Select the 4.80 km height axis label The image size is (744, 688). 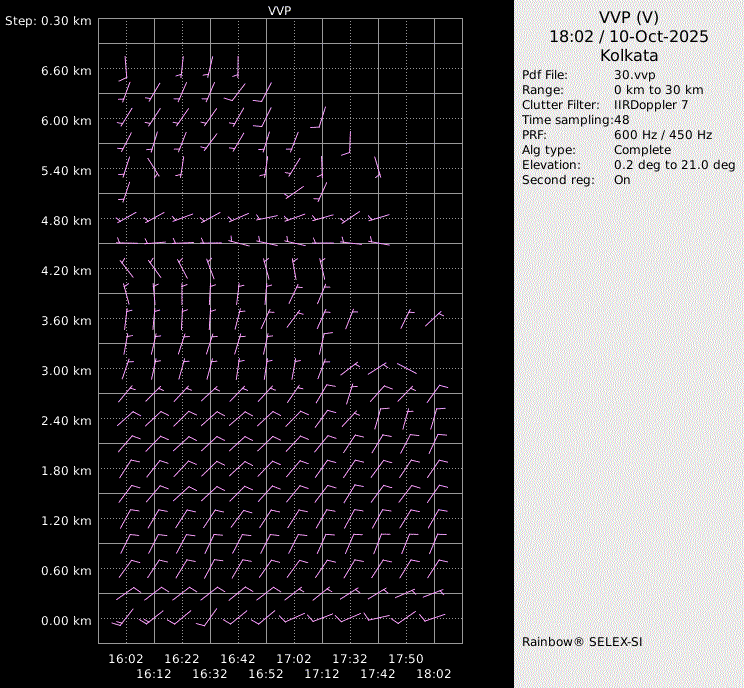[x=67, y=221]
